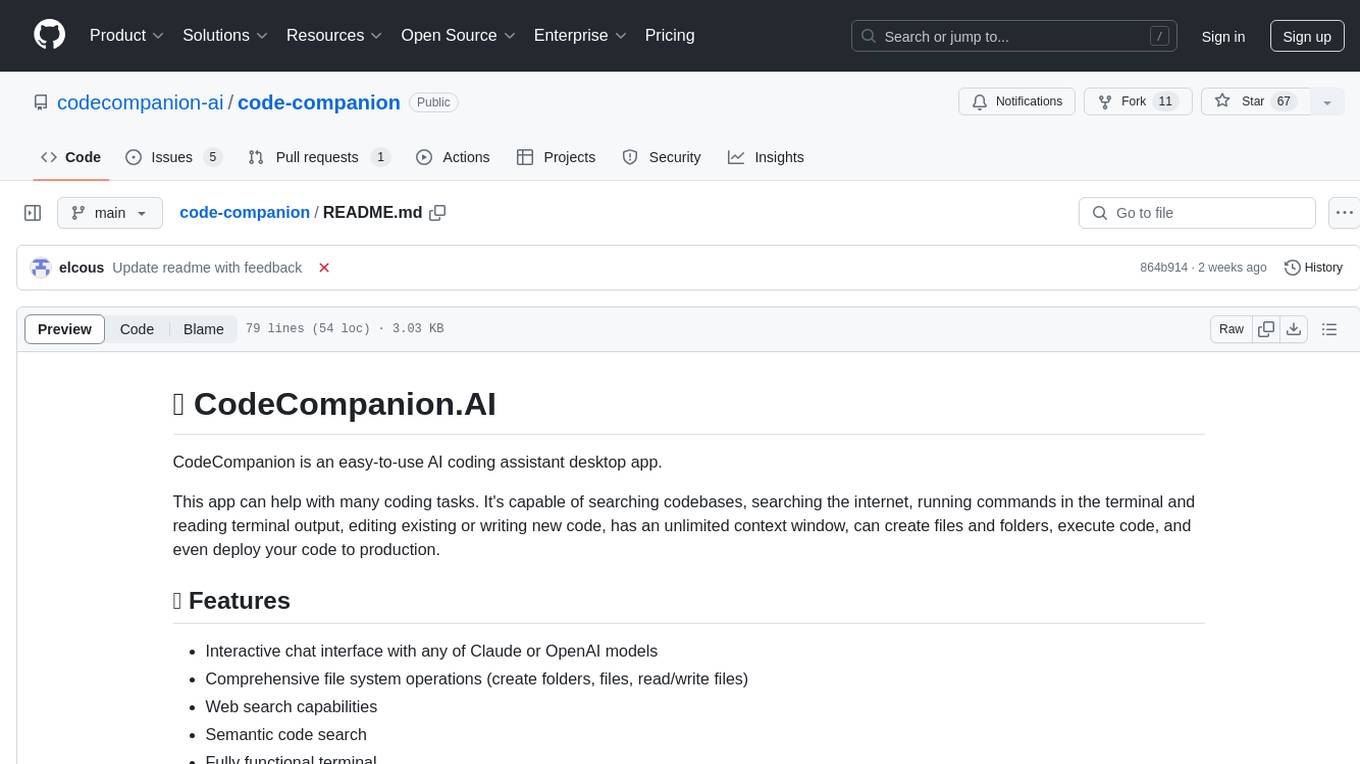Open commit 864b914
The height and width of the screenshot is (764, 1360).
click(x=1164, y=267)
